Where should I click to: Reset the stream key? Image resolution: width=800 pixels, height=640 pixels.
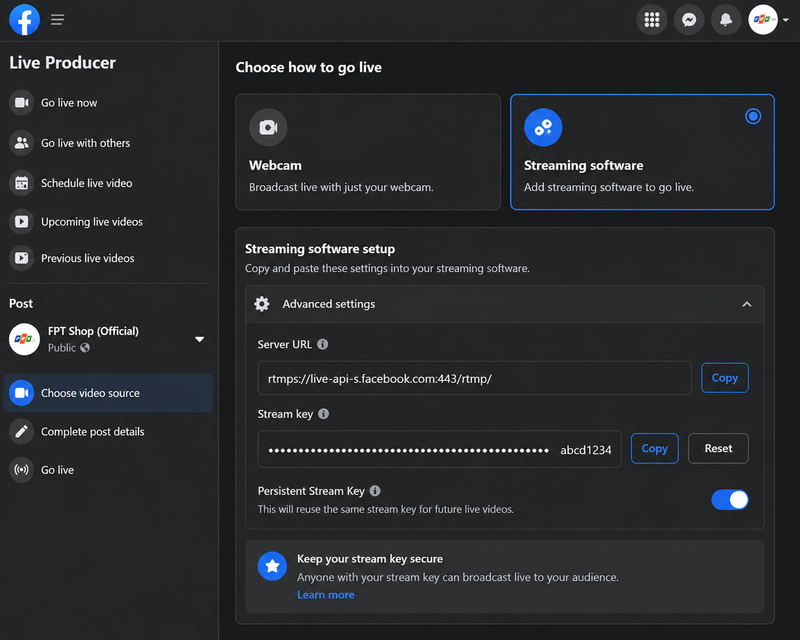718,448
